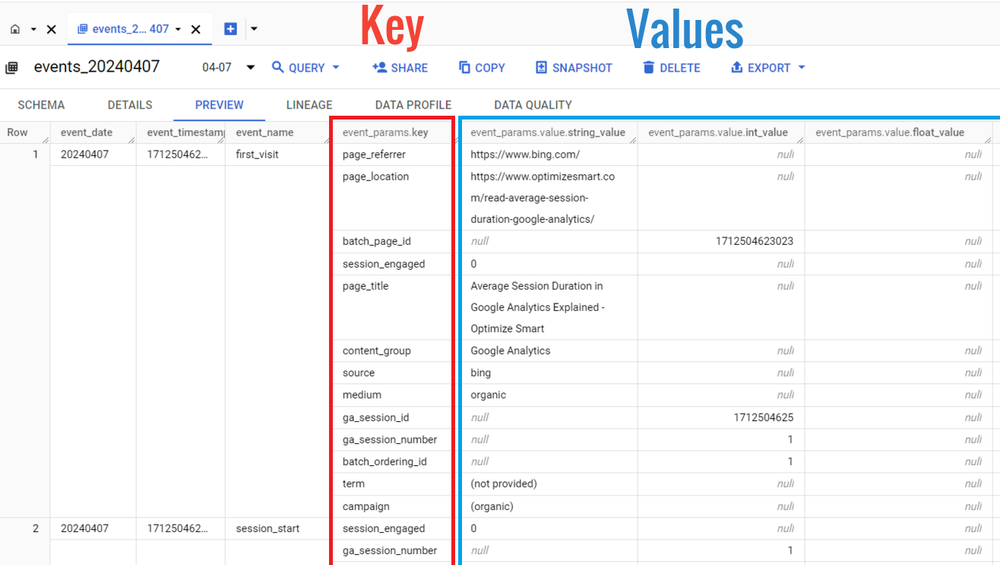Open dropdown arrow next to new tab icon
This screenshot has height=565, width=1000.
tap(252, 29)
